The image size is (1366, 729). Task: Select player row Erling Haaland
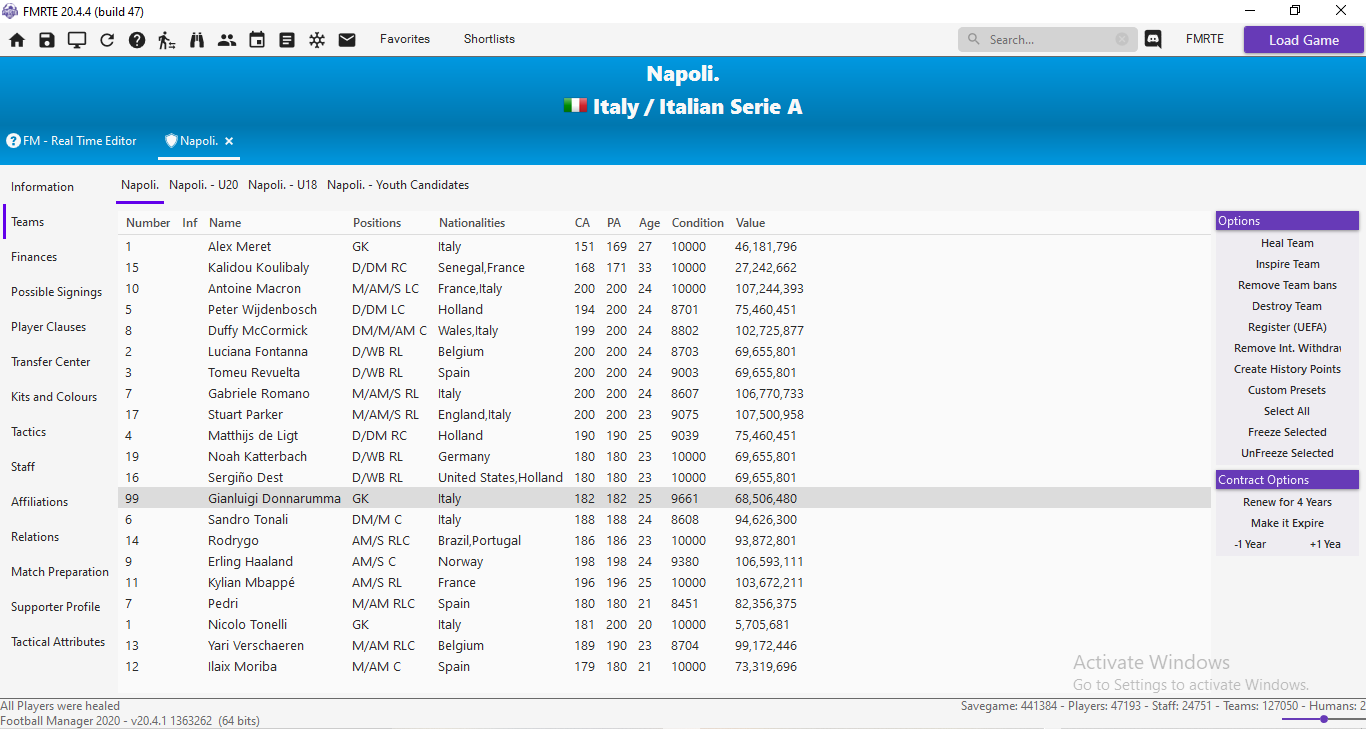point(664,562)
